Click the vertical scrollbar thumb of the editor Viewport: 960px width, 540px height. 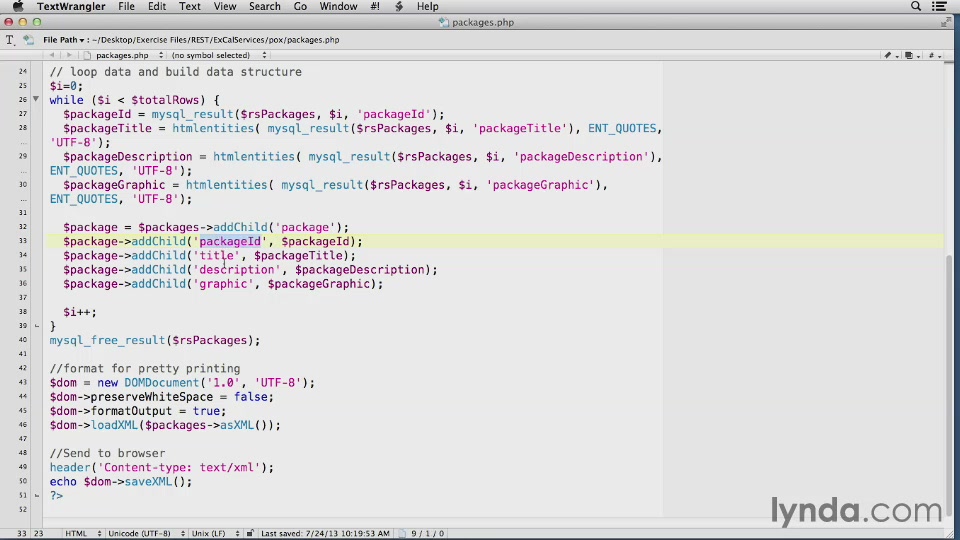tap(950, 383)
